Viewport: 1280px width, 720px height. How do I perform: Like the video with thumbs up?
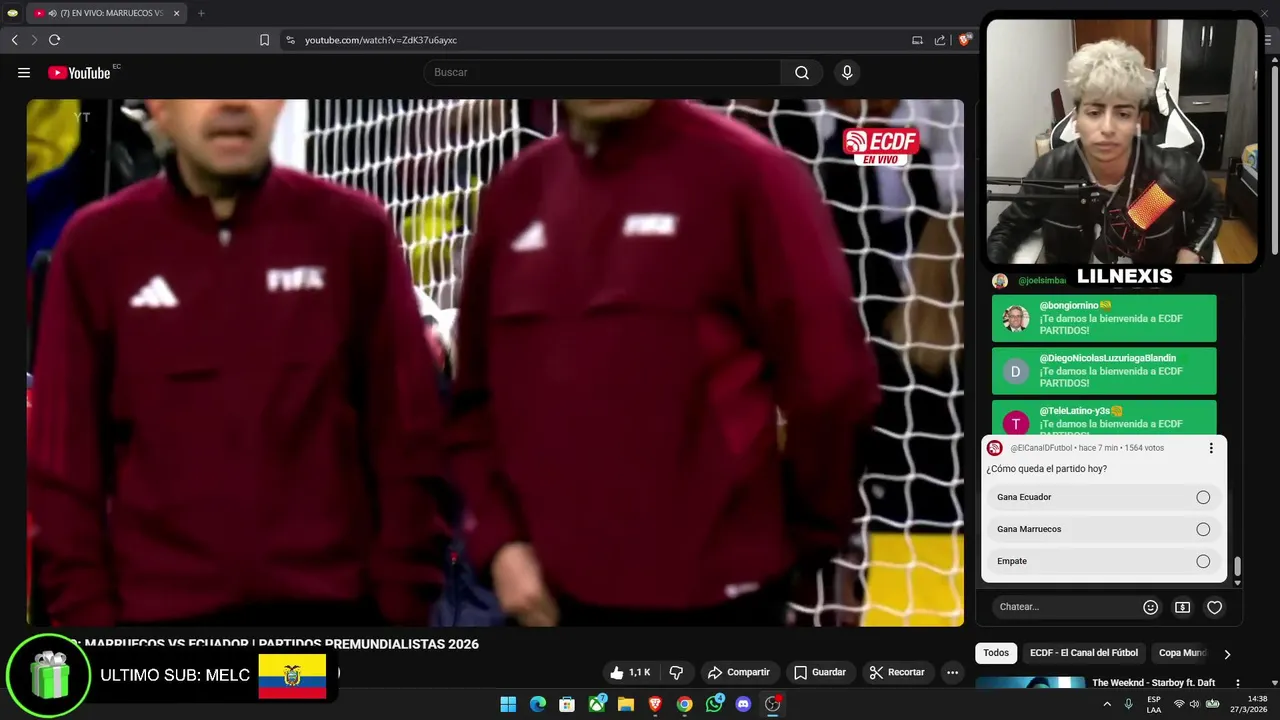[x=630, y=672]
